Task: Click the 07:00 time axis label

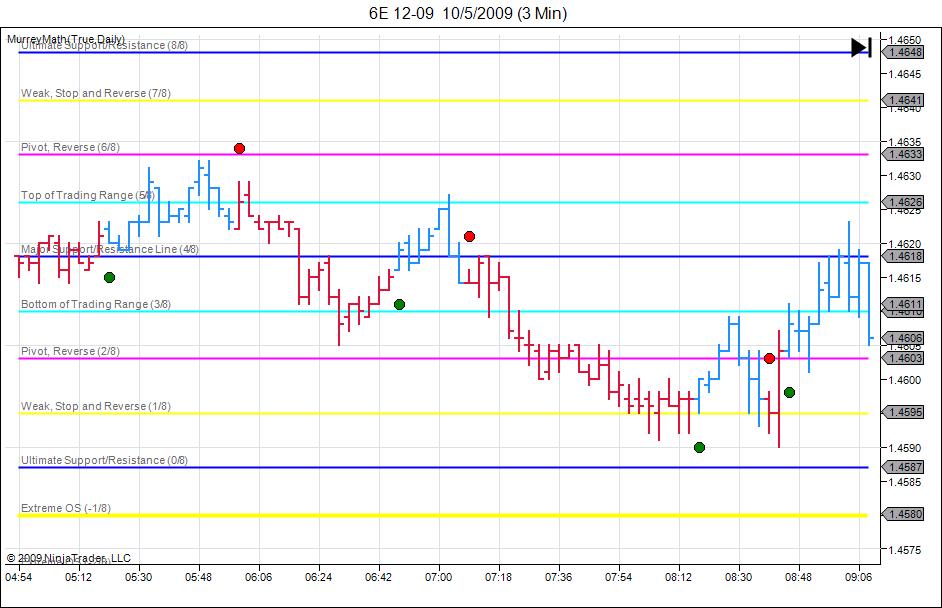Action: (439, 577)
